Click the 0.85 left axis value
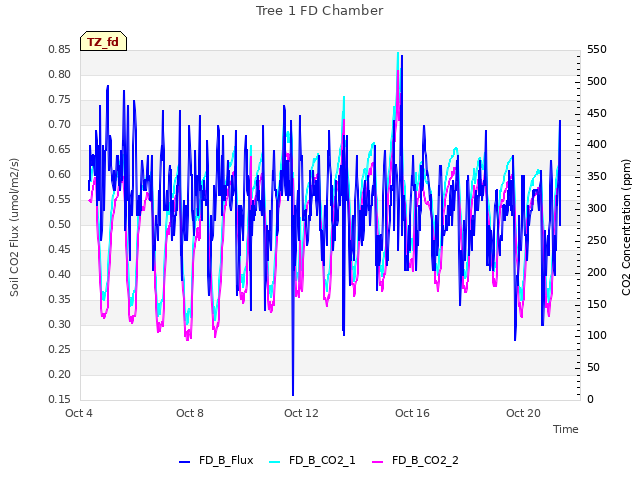 click(60, 49)
